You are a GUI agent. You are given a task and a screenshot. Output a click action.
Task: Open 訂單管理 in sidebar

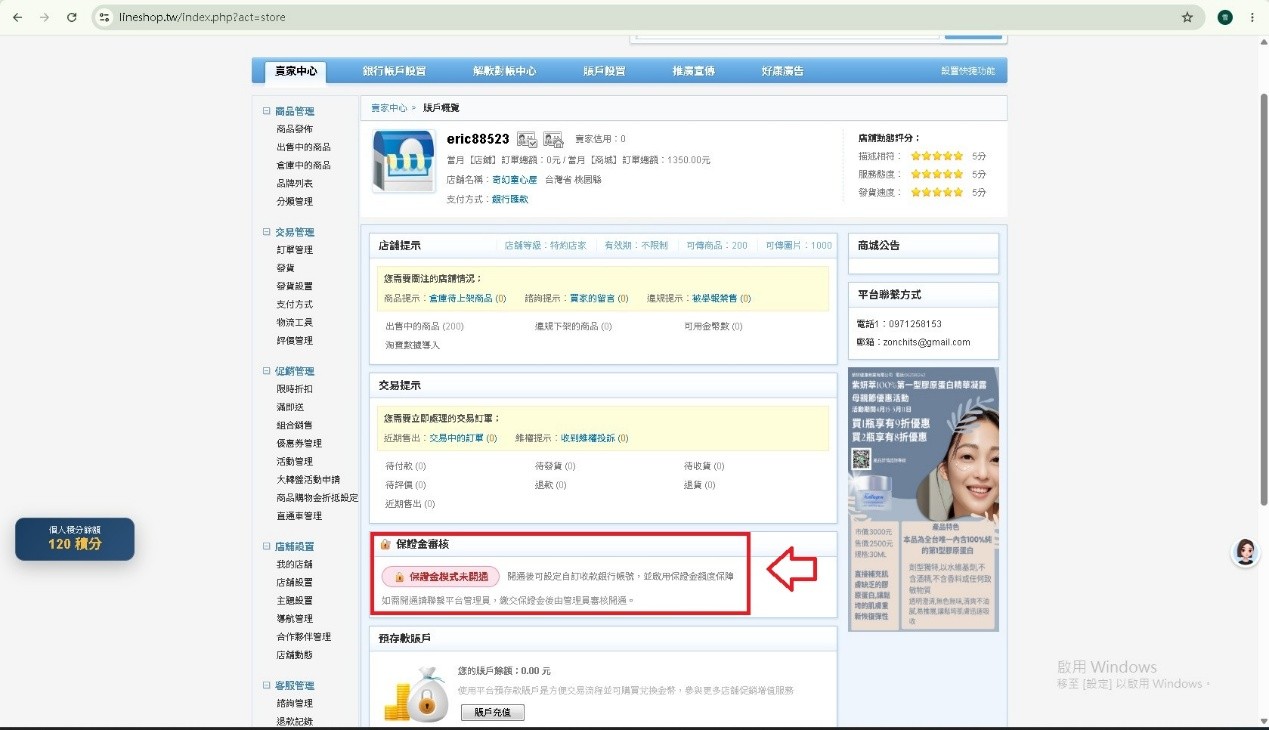pyautogui.click(x=294, y=250)
